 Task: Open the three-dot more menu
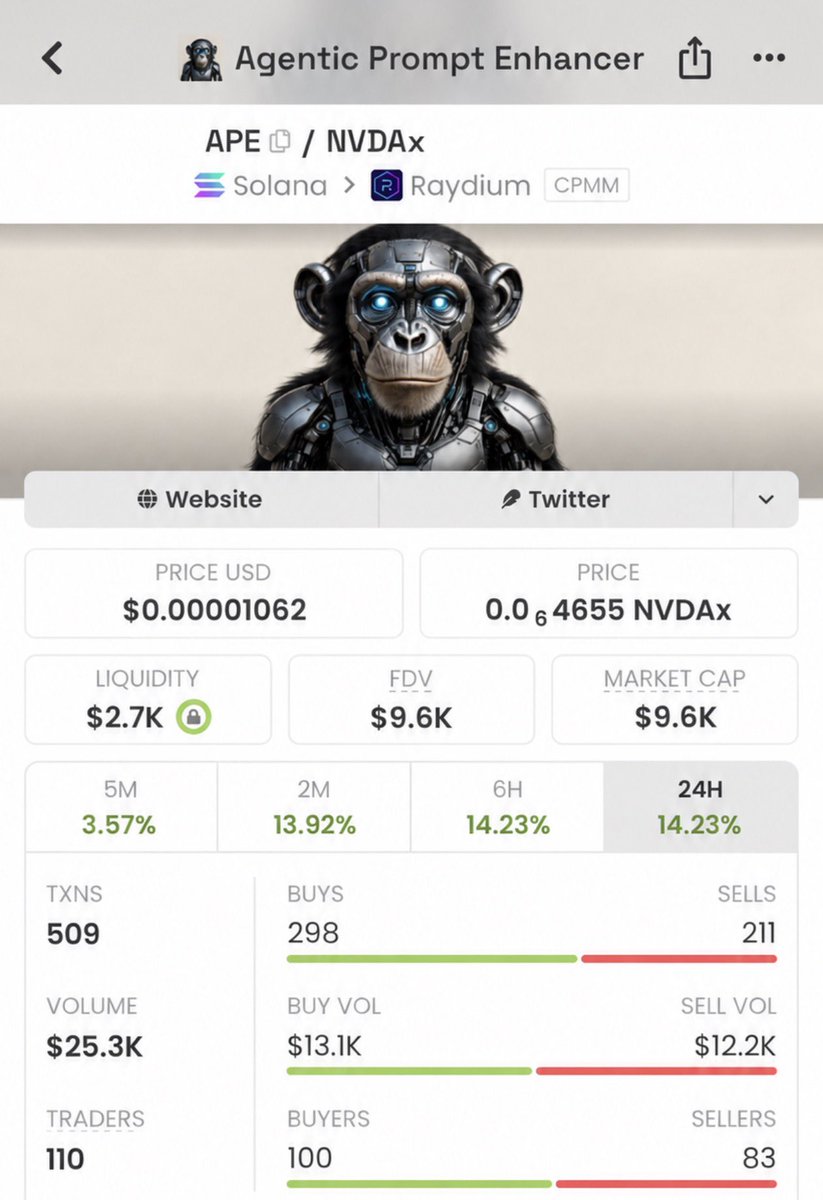pyautogui.click(x=768, y=58)
